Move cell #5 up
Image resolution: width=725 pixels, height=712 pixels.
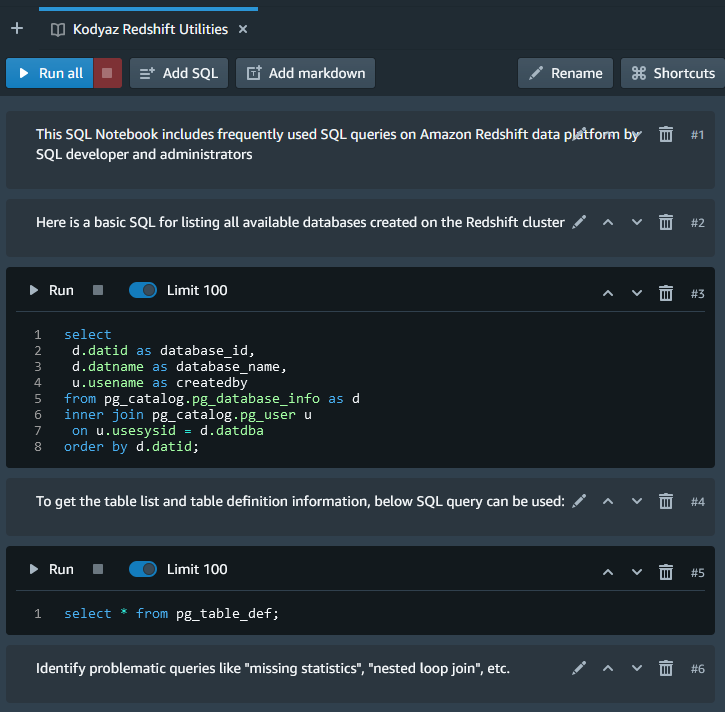pos(608,572)
